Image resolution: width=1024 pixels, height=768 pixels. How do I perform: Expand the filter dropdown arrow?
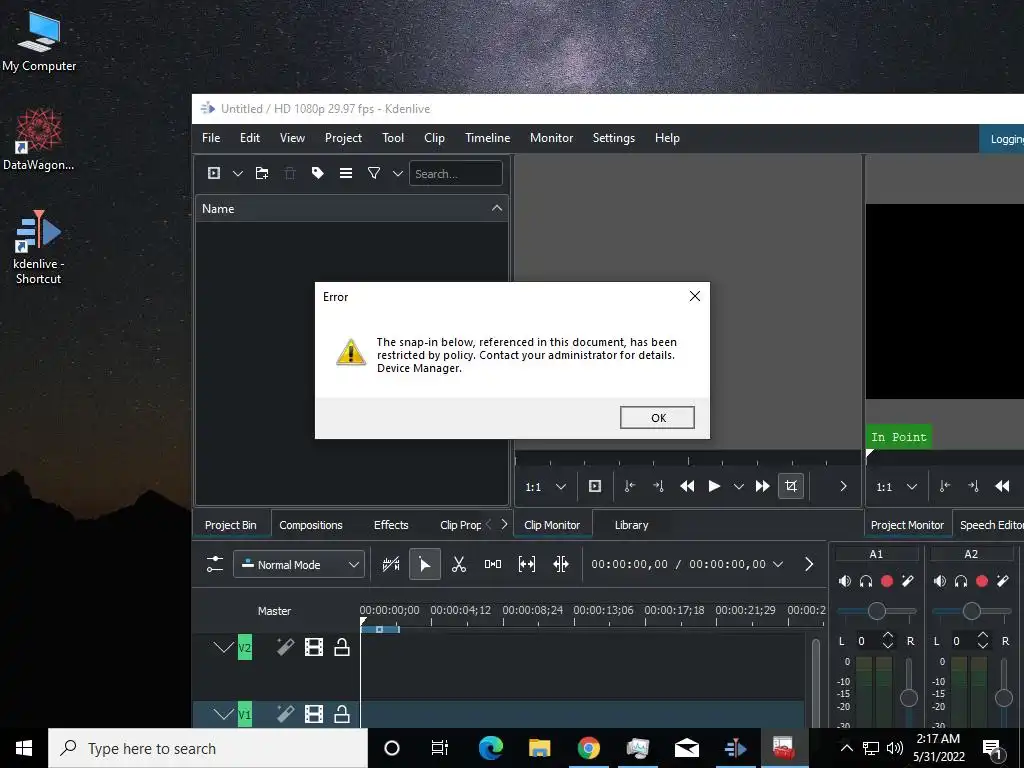(397, 174)
